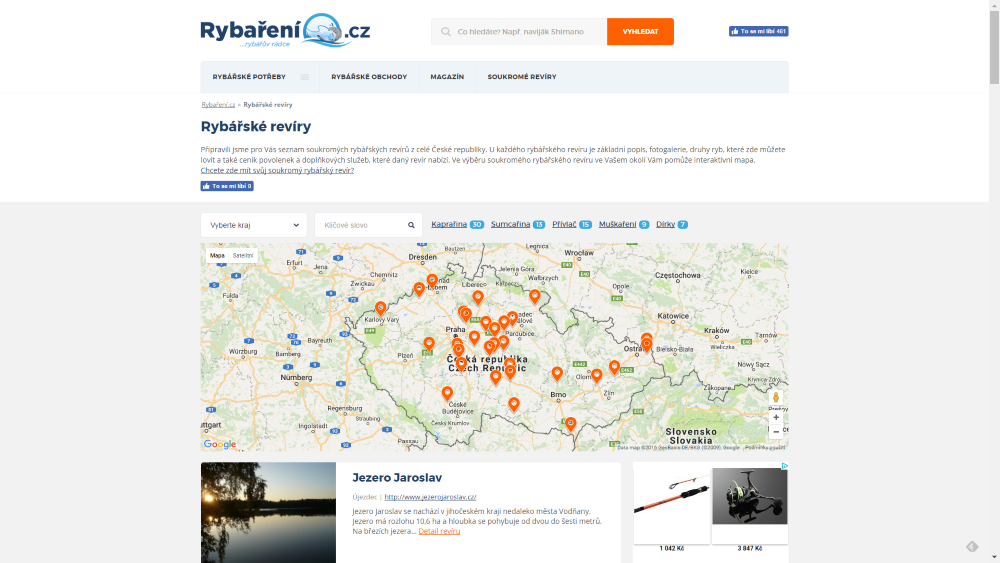Click the Rybaření.cz logo
The height and width of the screenshot is (563, 1000).
click(x=285, y=31)
